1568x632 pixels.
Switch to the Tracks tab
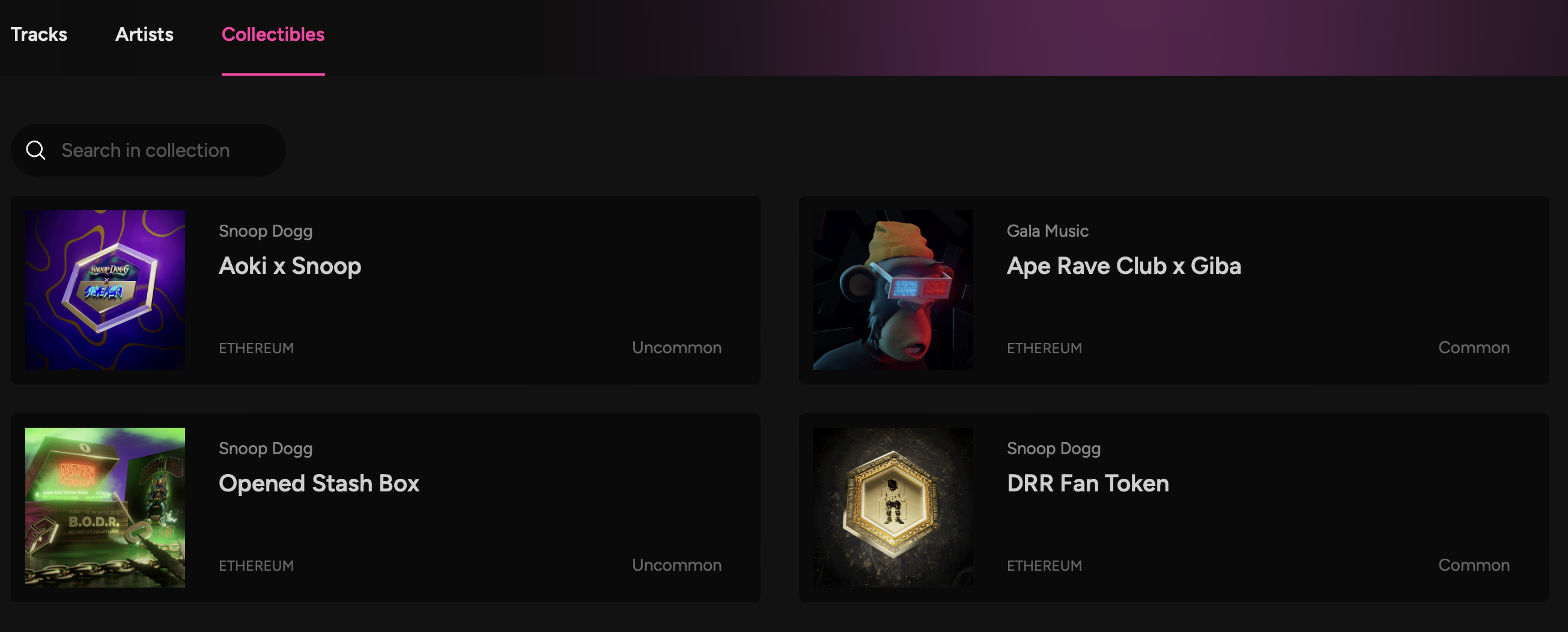39,34
